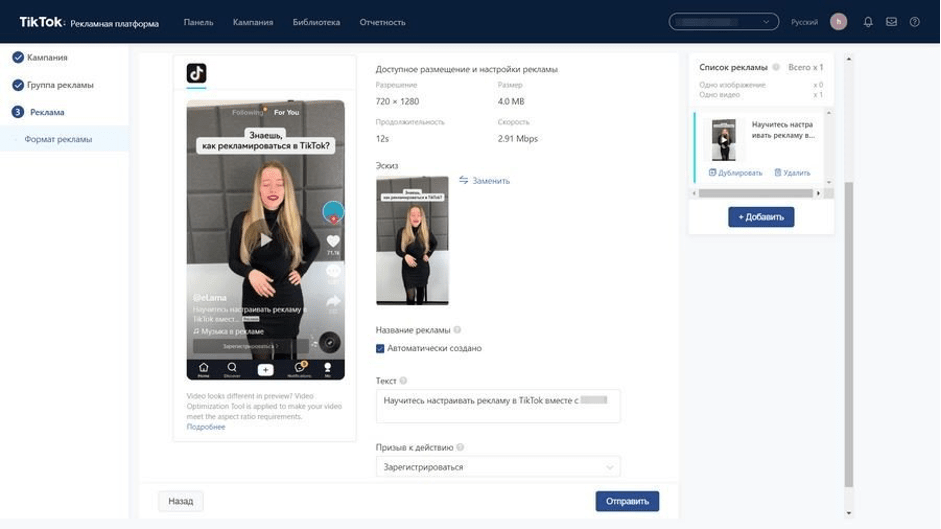Open the account selector dropdown in header

pyautogui.click(x=724, y=22)
